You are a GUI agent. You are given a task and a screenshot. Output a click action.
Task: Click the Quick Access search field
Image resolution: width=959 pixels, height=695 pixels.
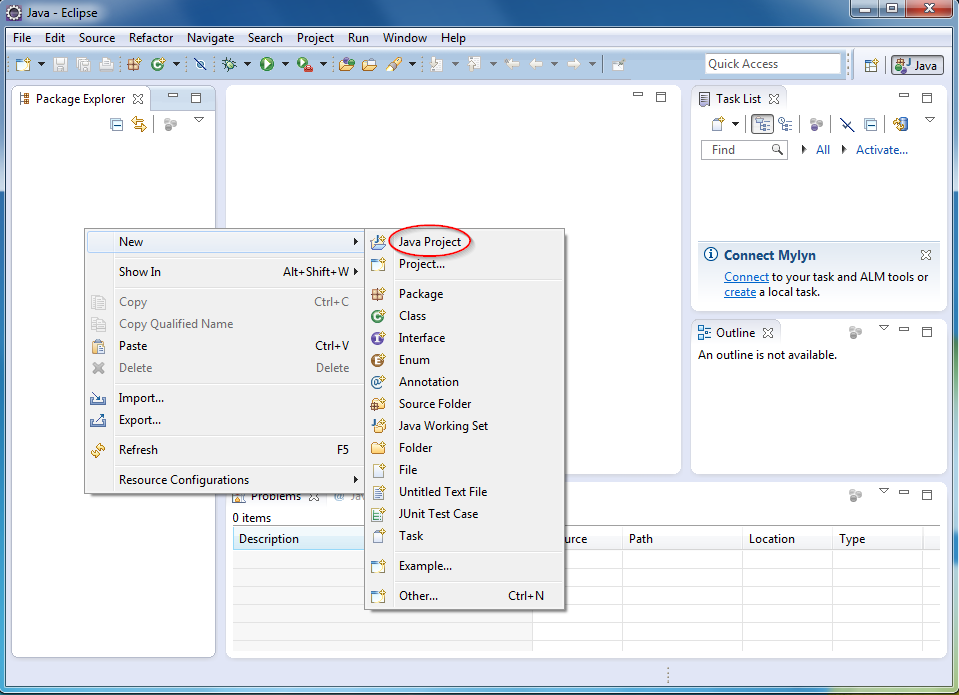point(772,64)
